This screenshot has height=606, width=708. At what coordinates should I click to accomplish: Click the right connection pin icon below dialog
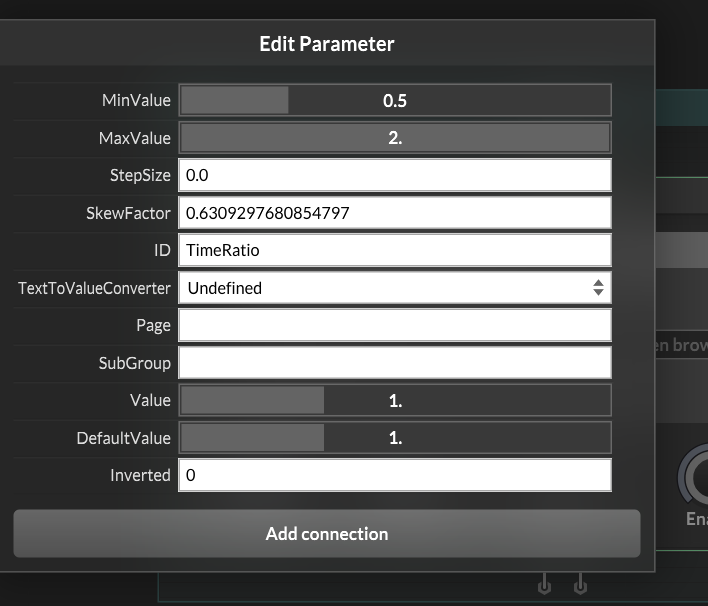580,583
